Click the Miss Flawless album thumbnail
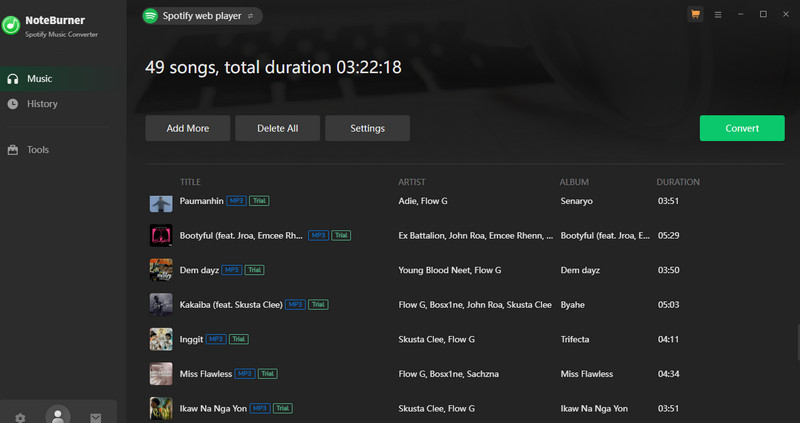 click(161, 374)
